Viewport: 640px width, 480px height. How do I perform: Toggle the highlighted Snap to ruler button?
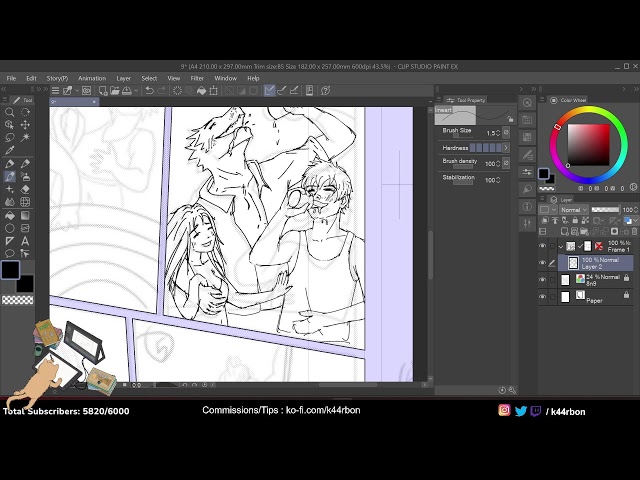pyautogui.click(x=269, y=91)
